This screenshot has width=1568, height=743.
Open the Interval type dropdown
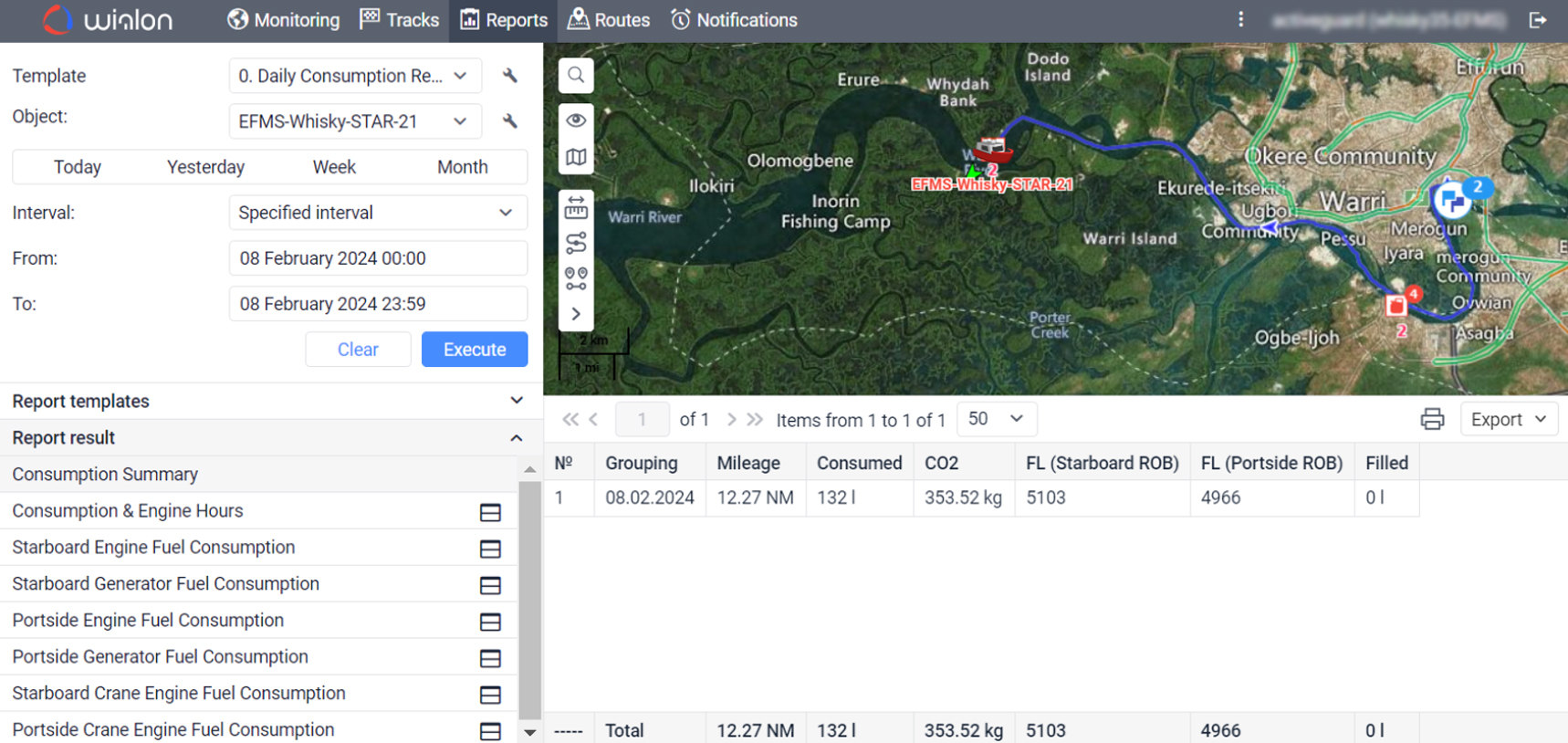tap(377, 213)
